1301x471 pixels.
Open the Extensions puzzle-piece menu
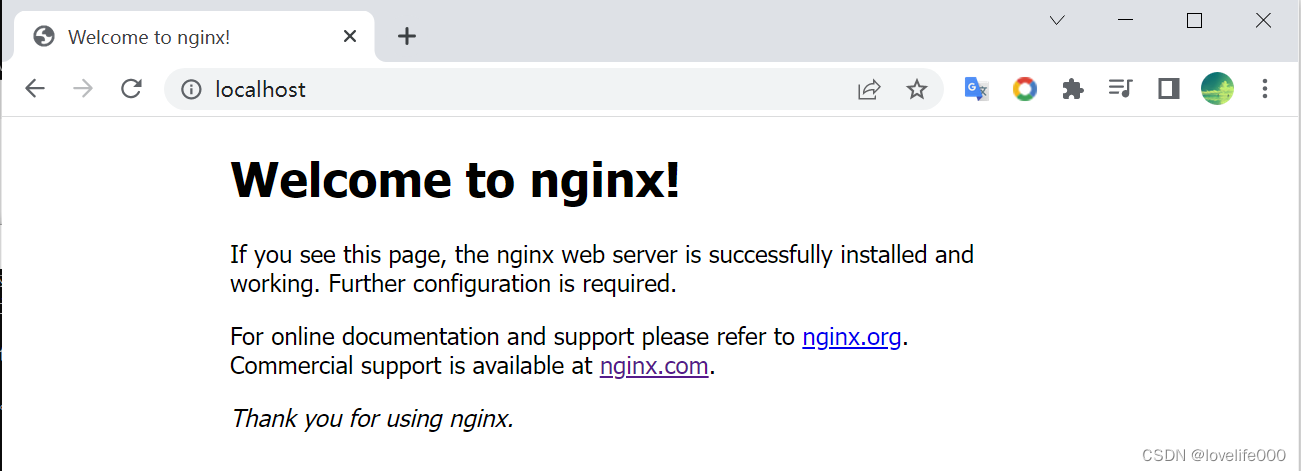pos(1073,89)
